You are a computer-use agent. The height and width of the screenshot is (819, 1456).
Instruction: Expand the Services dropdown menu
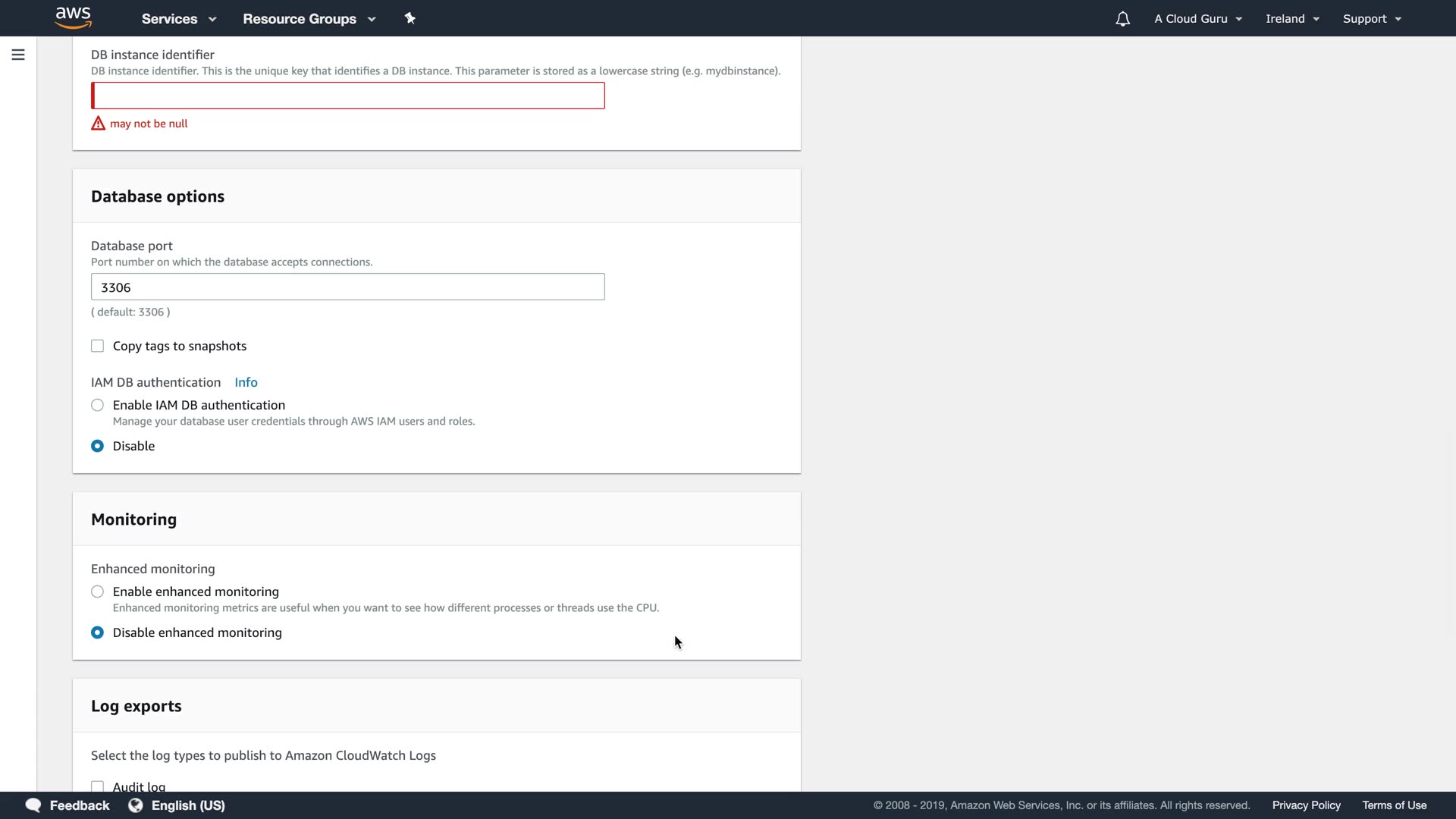[x=179, y=19]
